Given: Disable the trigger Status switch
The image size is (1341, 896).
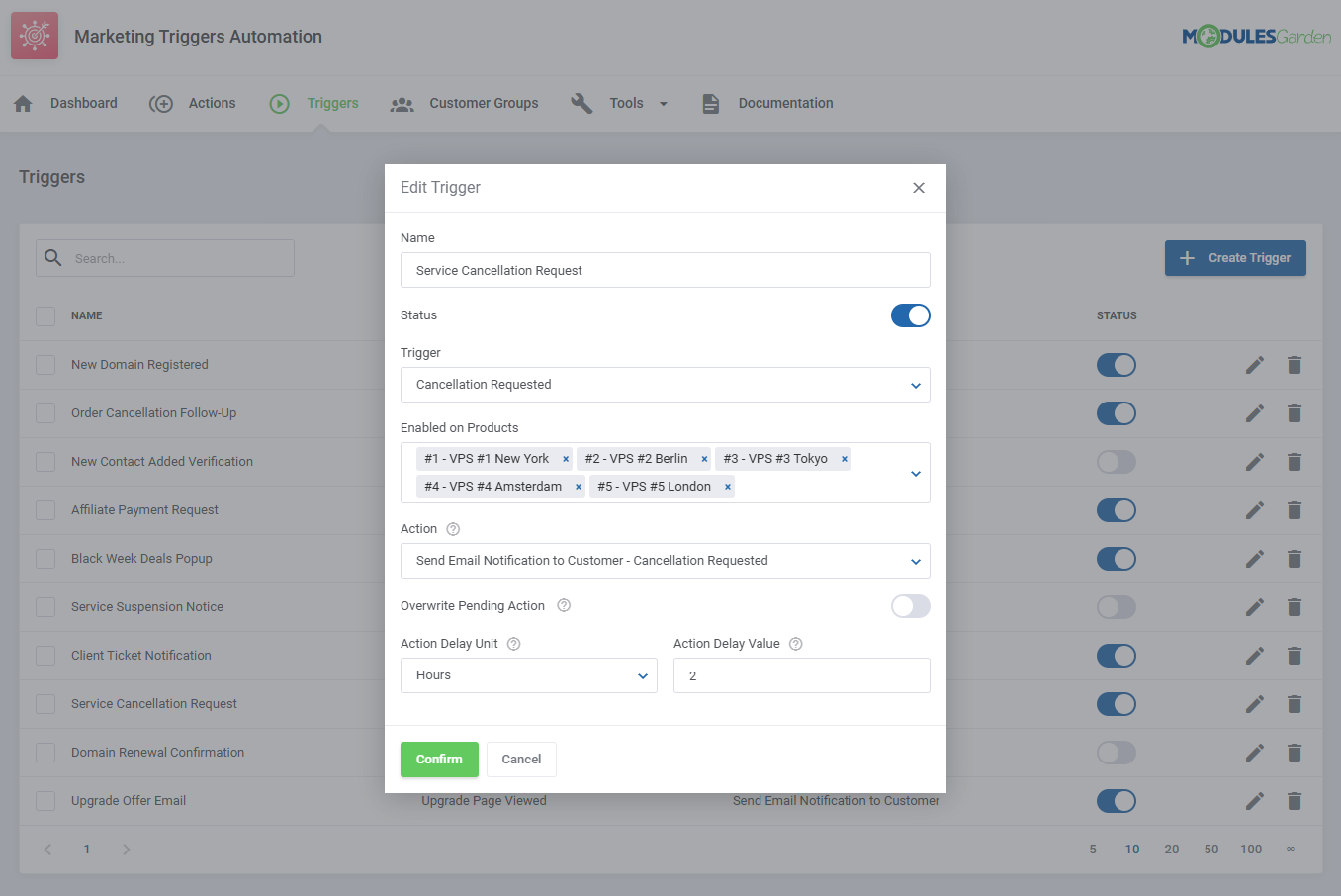Looking at the screenshot, I should 910,314.
